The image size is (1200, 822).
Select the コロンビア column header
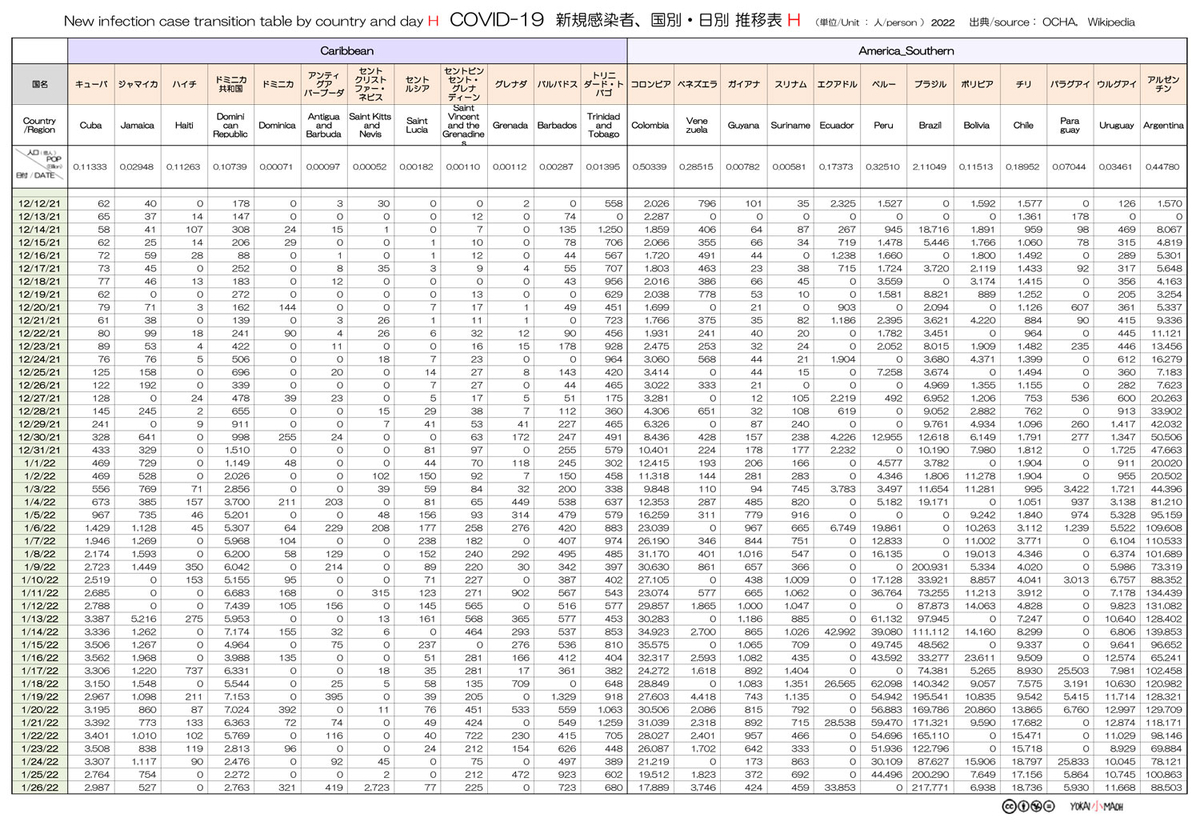[x=650, y=85]
